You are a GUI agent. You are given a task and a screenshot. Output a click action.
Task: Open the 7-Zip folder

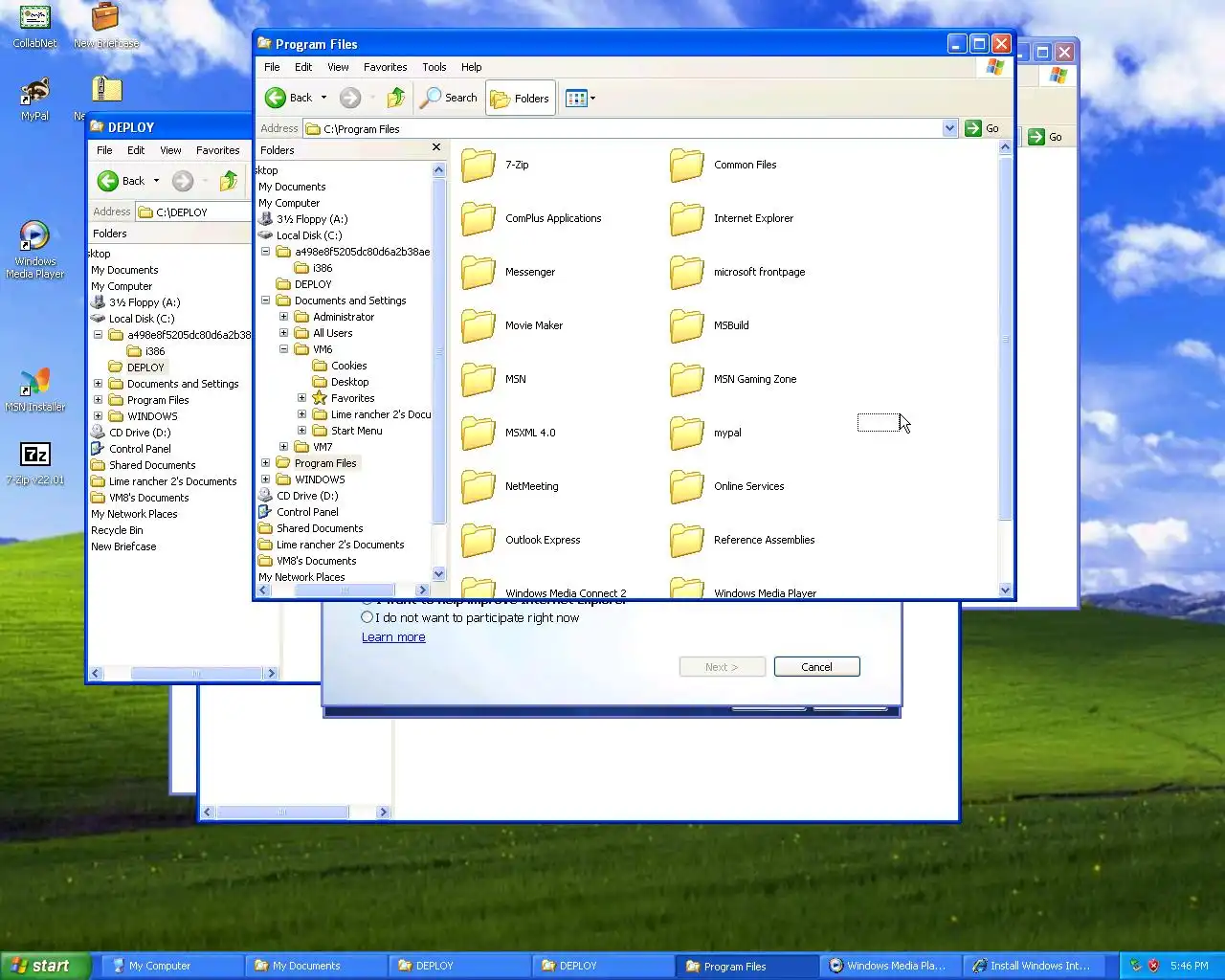[x=496, y=165]
